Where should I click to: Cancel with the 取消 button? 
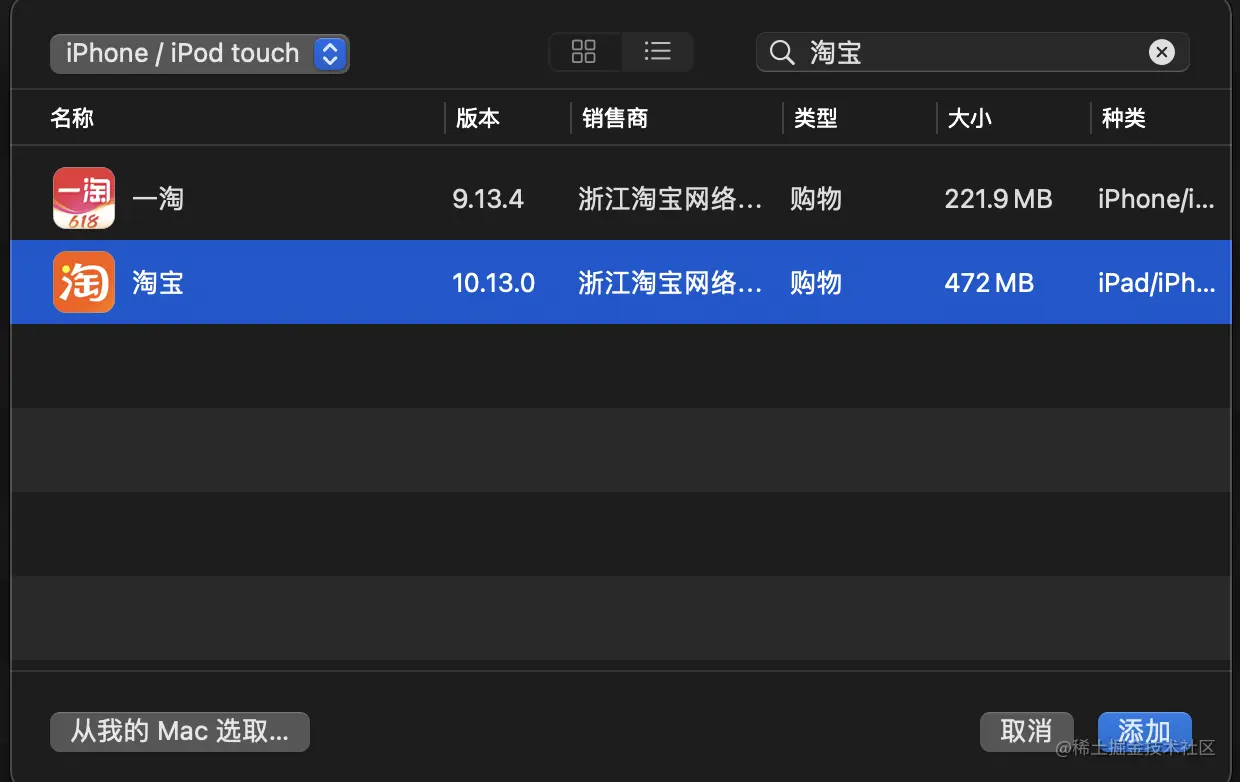tap(1026, 731)
